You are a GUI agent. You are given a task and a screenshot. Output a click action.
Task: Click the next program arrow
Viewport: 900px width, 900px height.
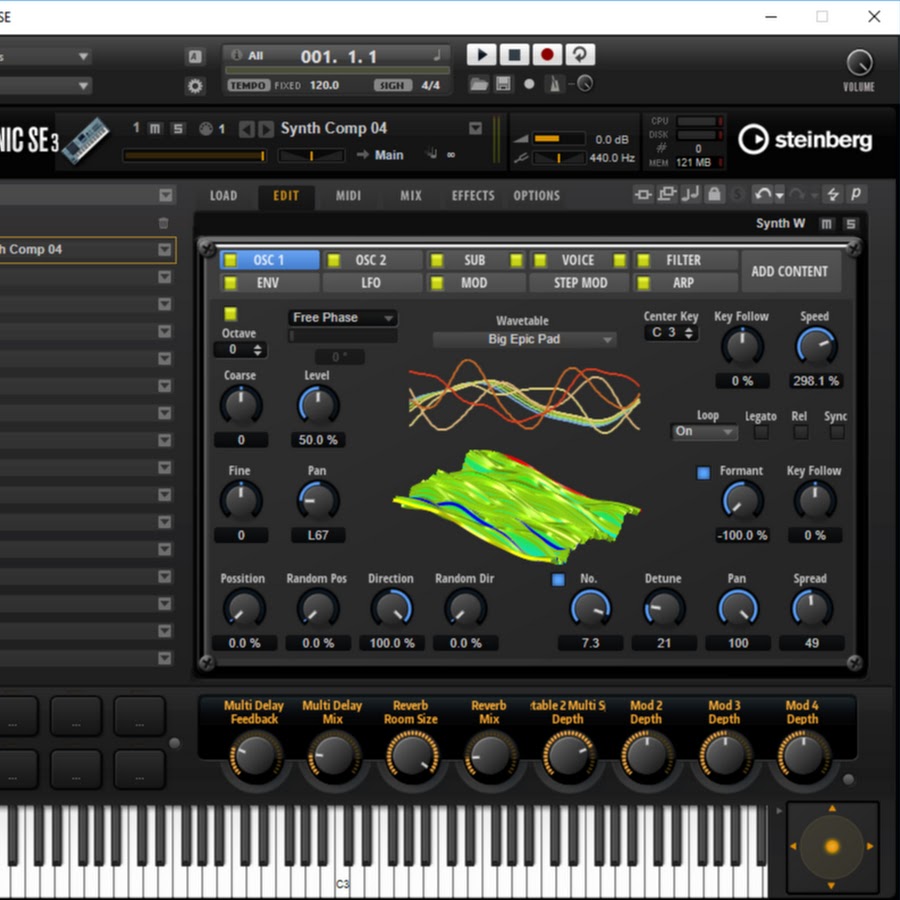pos(265,129)
